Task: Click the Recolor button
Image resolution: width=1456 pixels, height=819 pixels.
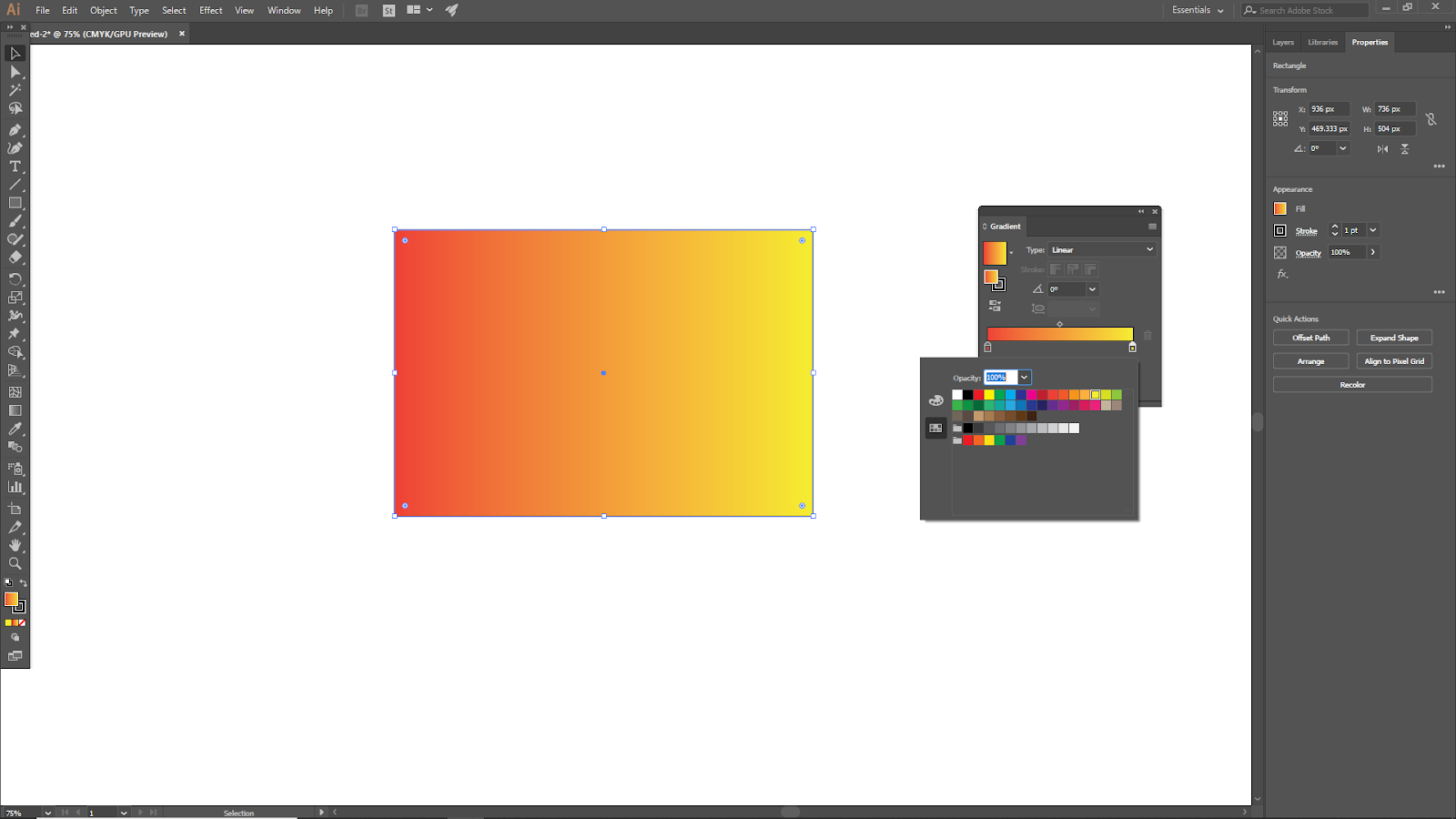Action: click(1352, 385)
